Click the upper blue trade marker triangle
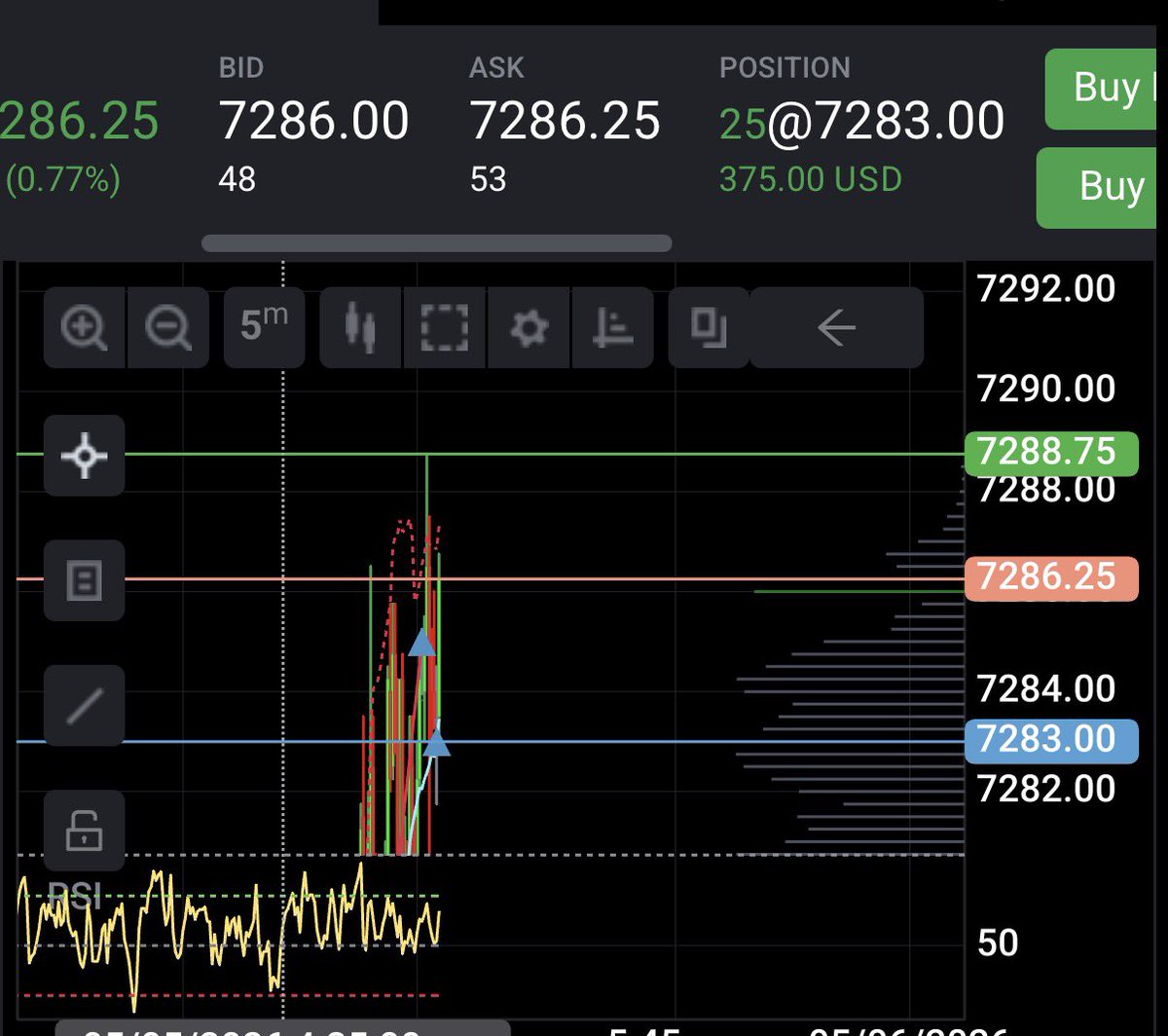 click(x=421, y=642)
